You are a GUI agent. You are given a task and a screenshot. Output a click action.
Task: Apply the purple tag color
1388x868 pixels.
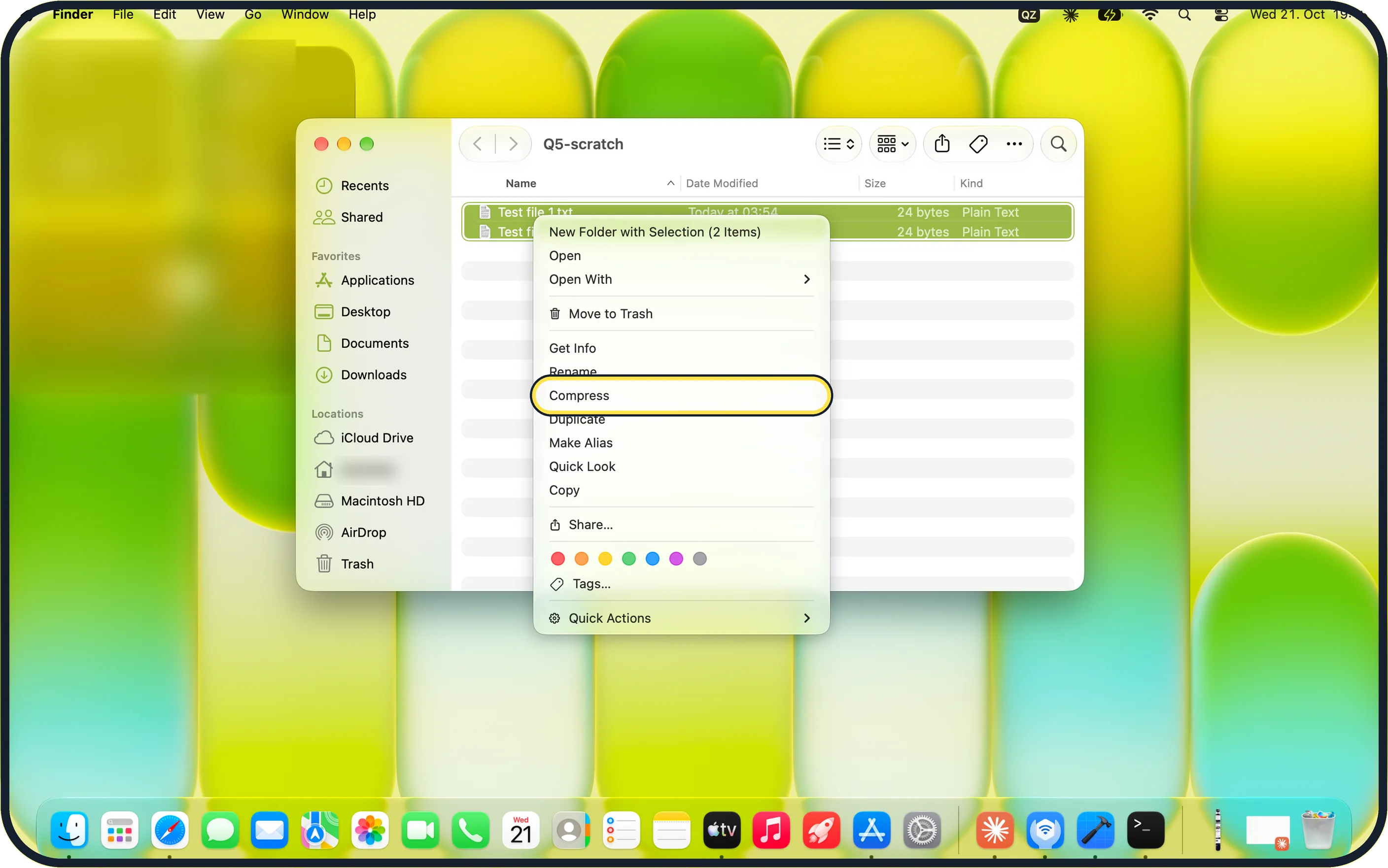675,558
